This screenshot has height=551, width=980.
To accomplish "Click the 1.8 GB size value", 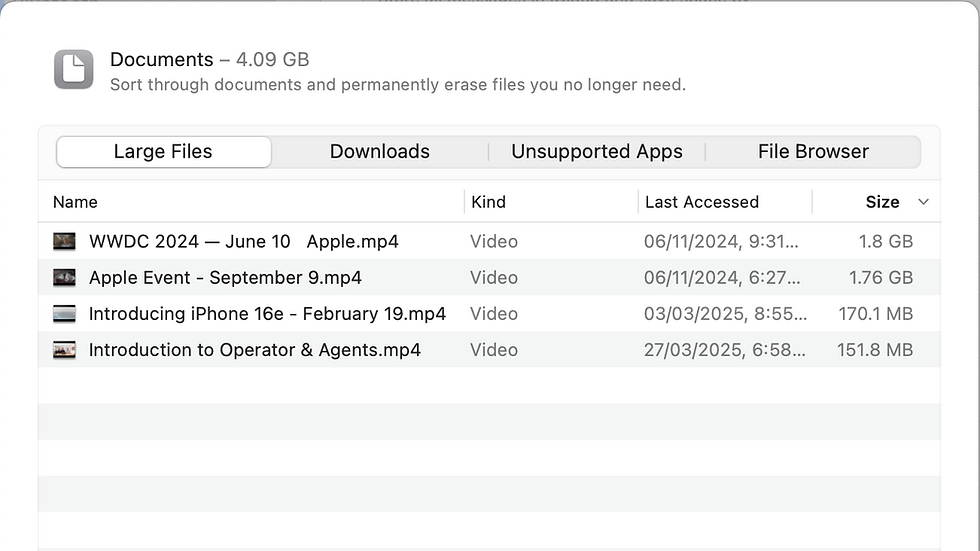I will point(886,242).
